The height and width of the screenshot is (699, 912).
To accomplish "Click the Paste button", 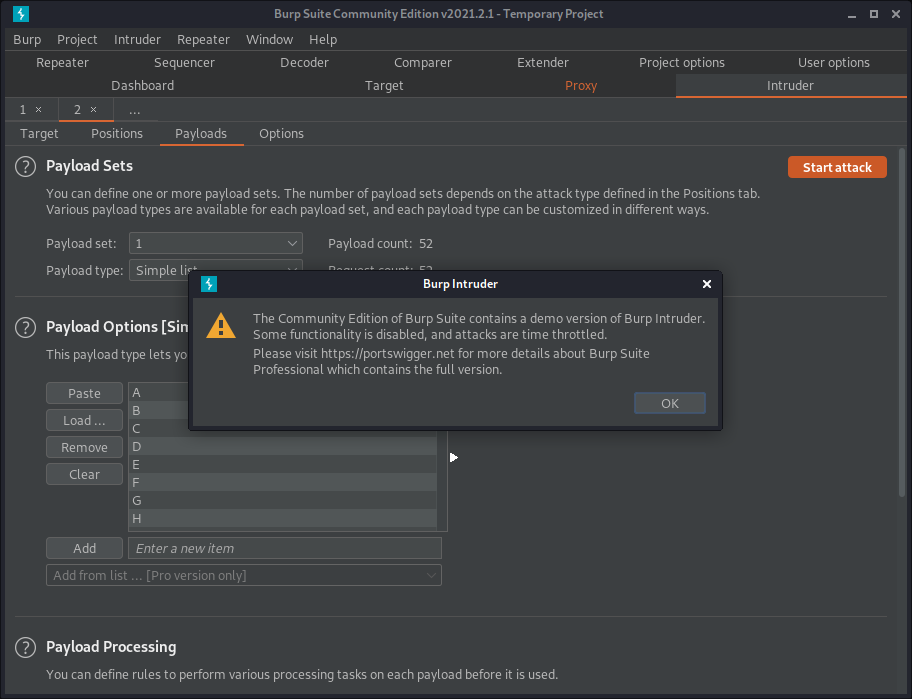I will tap(84, 393).
